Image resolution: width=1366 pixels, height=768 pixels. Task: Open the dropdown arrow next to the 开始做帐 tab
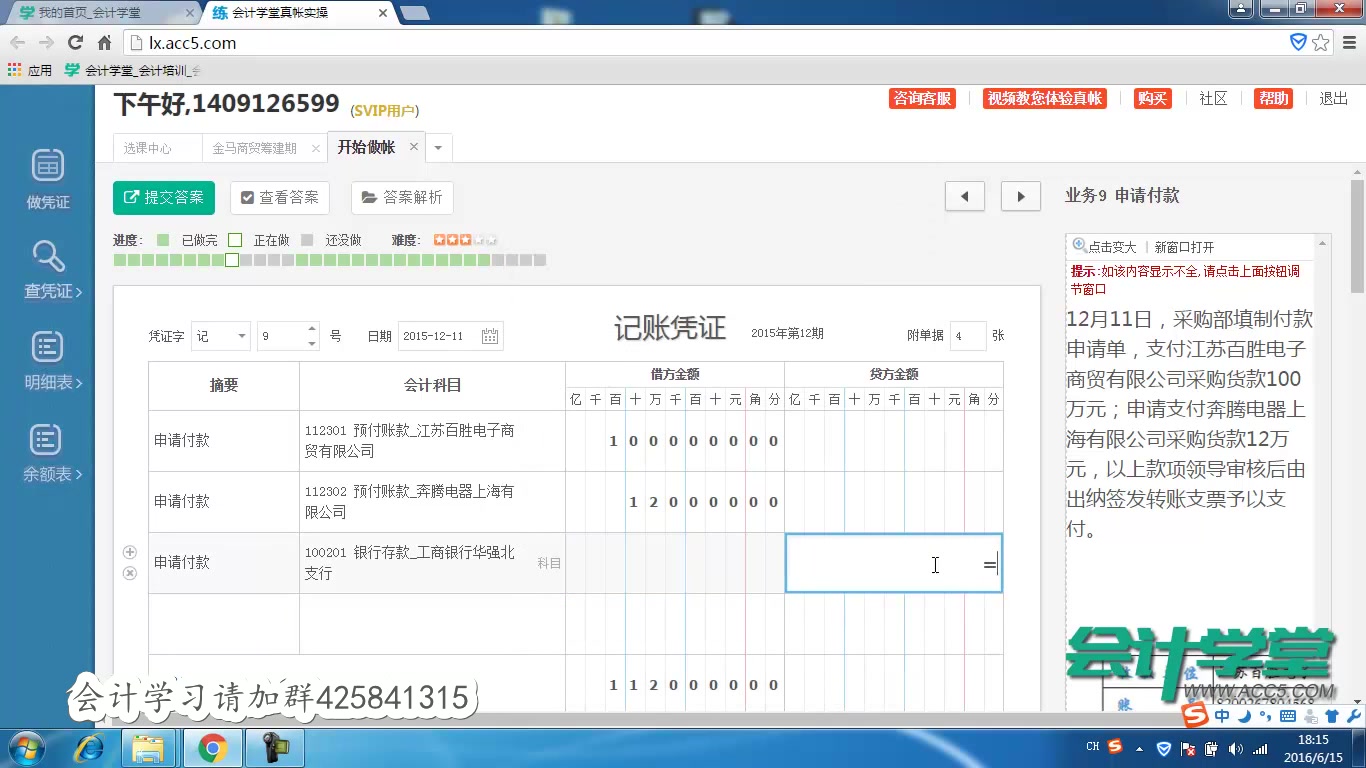tap(438, 146)
